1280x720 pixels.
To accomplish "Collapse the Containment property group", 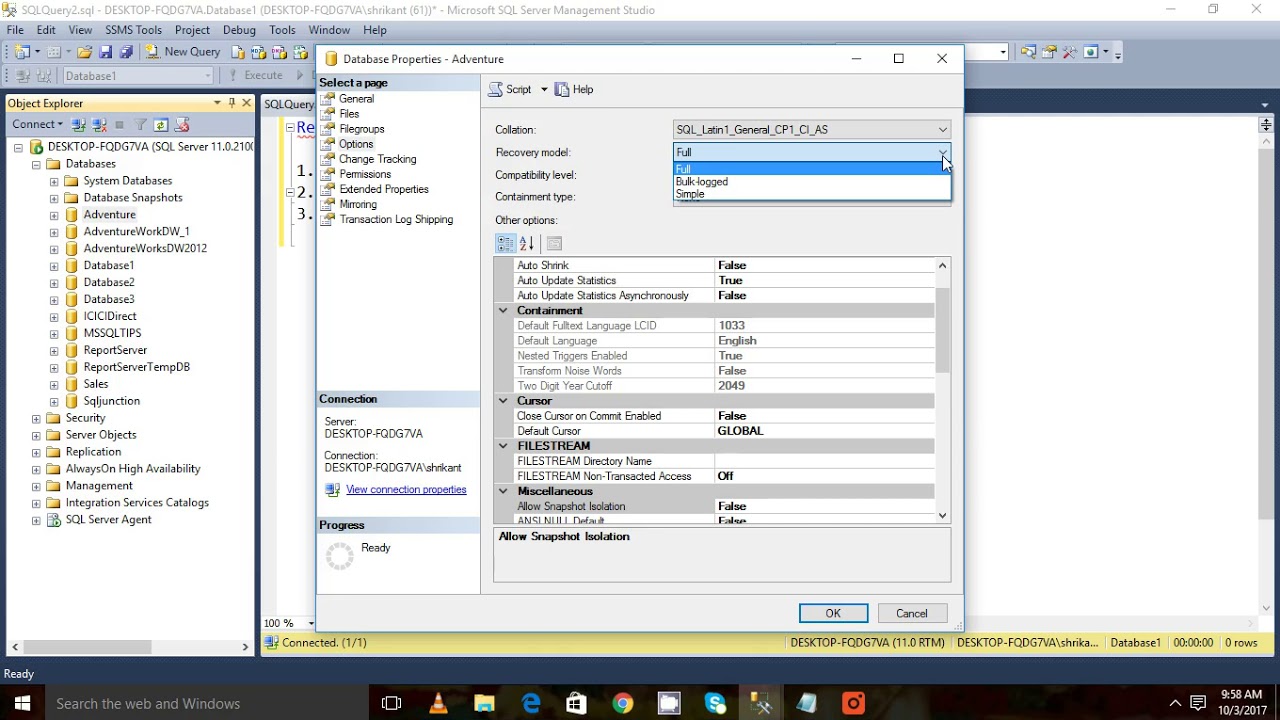I will pyautogui.click(x=503, y=310).
